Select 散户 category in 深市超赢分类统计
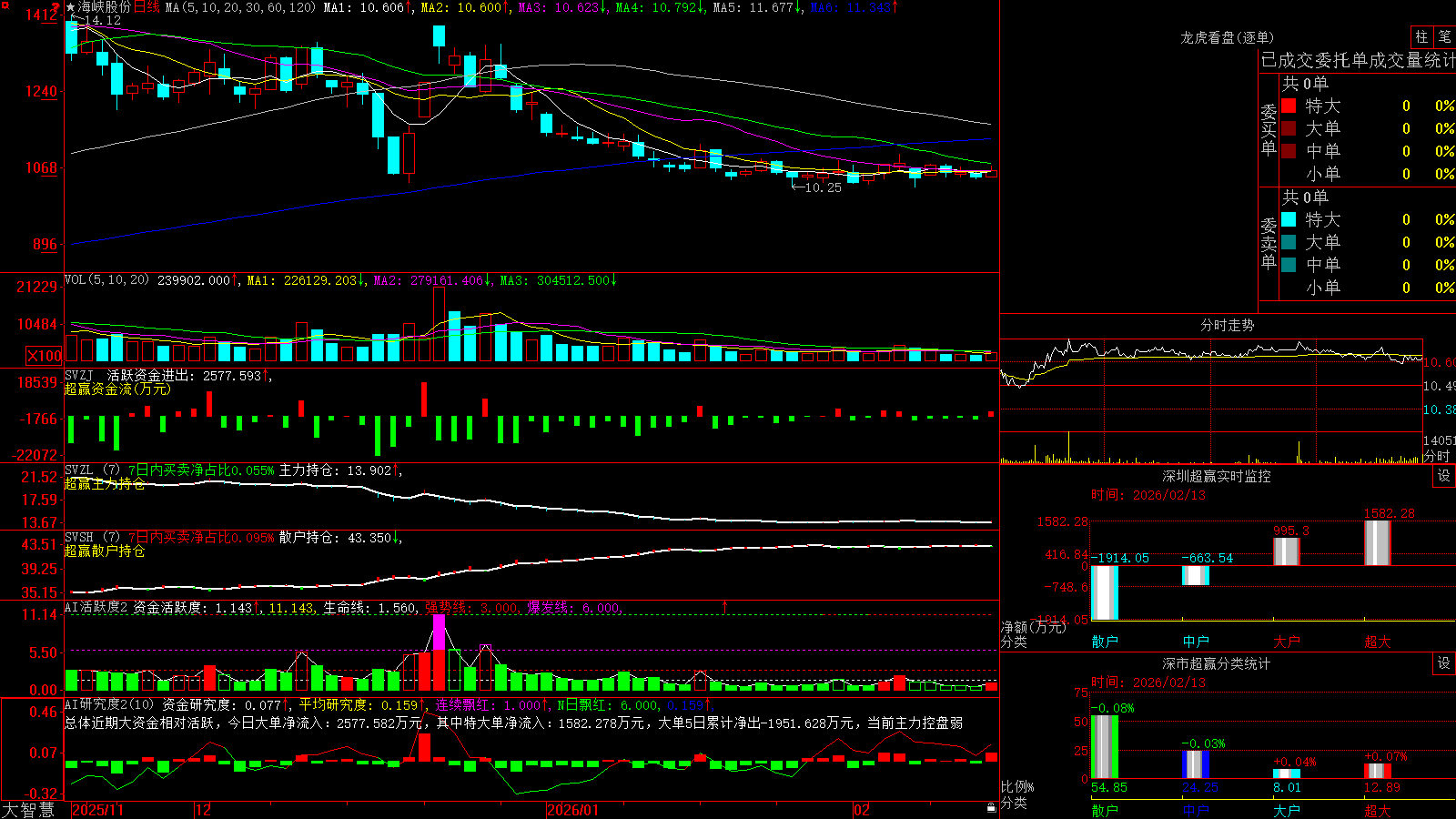The height and width of the screenshot is (819, 1456). click(x=1105, y=810)
